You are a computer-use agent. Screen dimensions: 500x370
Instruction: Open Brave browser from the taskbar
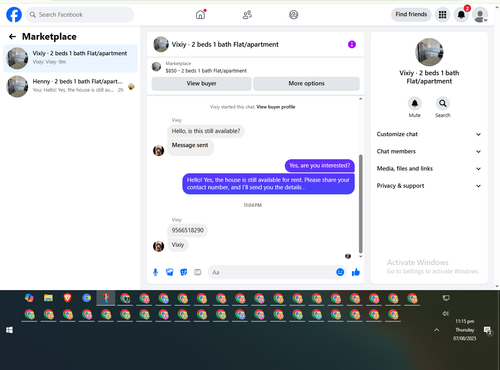click(68, 298)
